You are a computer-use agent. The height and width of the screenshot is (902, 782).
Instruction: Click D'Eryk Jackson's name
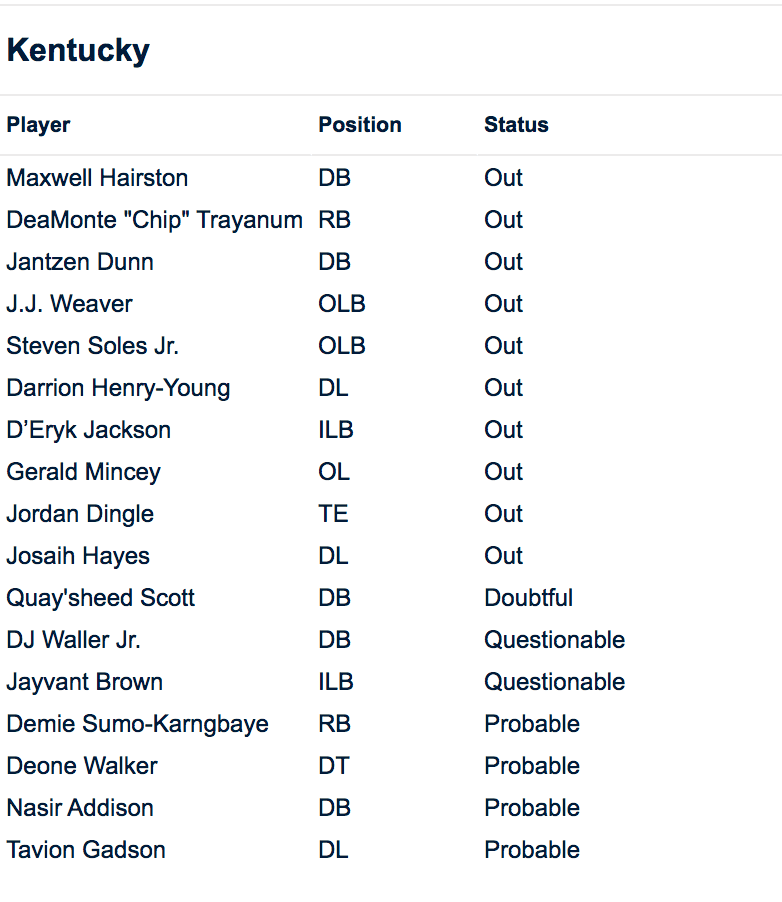[88, 430]
